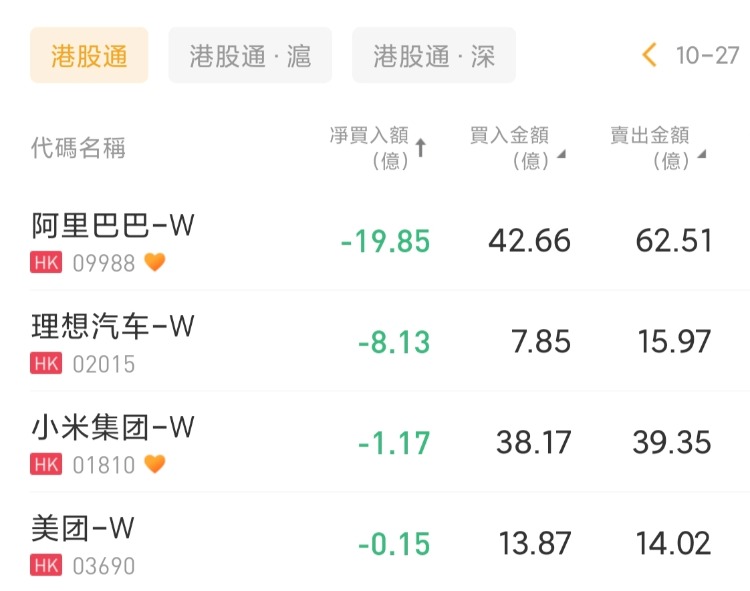
Task: Select buy amount 42.66
Action: 529,240
